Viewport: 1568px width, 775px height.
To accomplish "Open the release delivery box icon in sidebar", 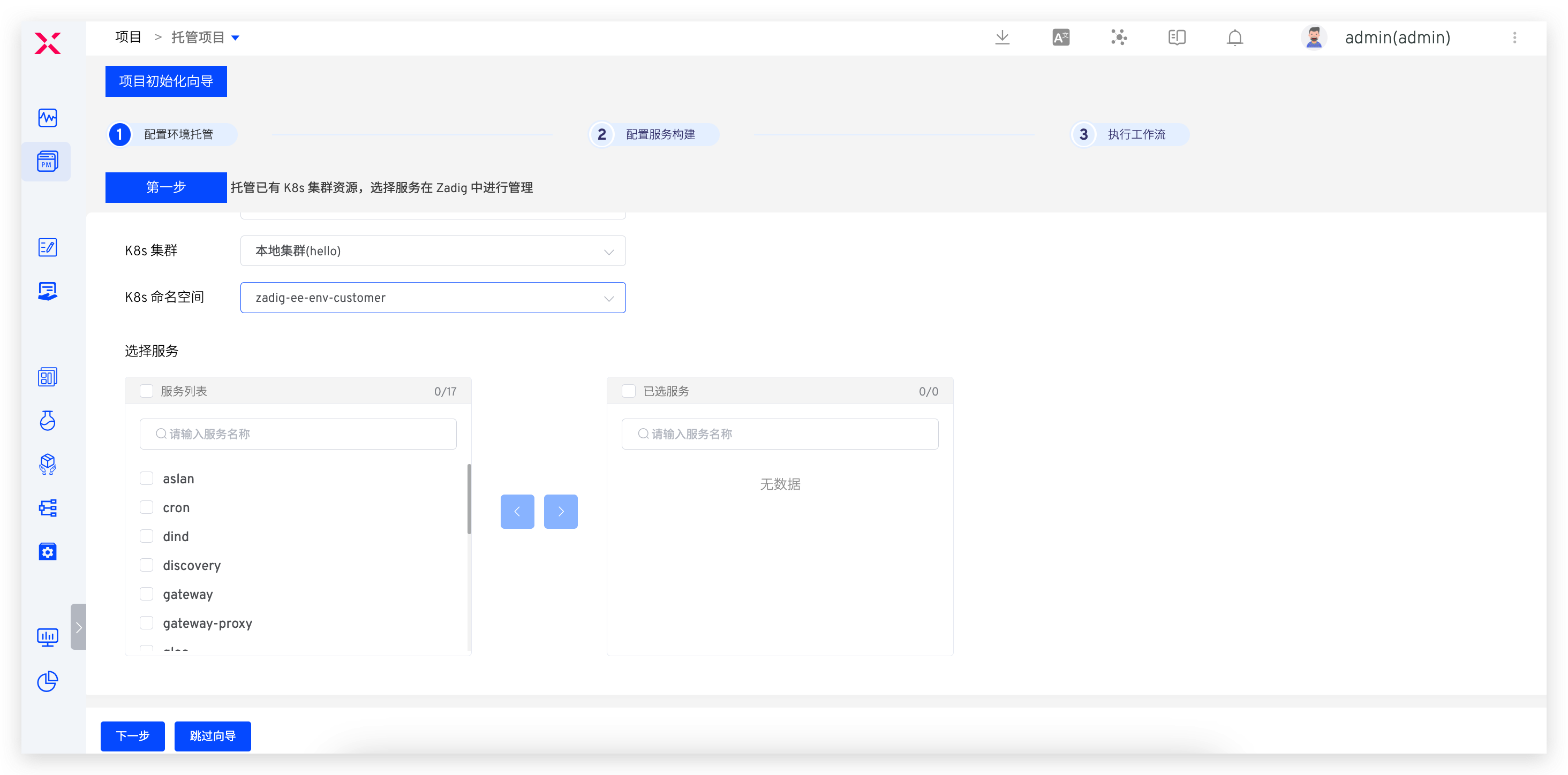I will 48,465.
